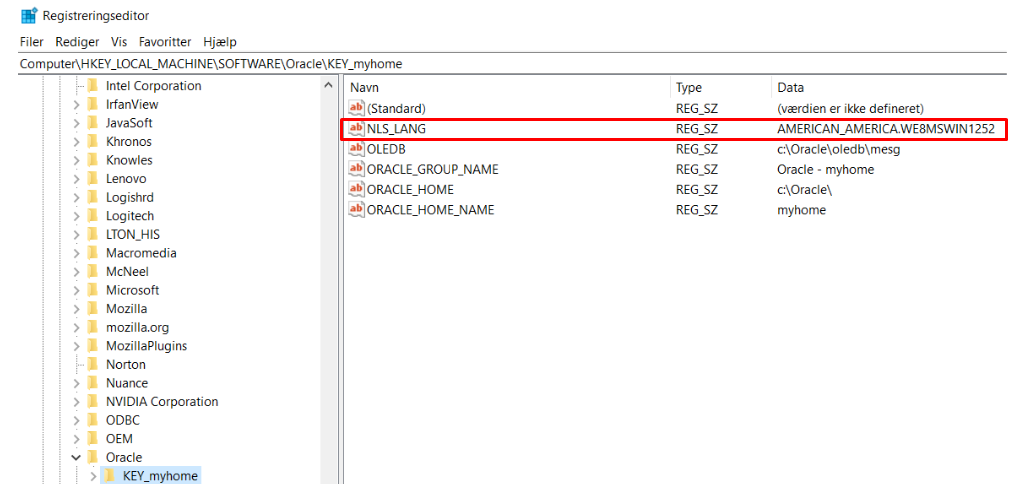Expand the IrfanView key
The height and width of the screenshot is (484, 1014).
tap(76, 104)
